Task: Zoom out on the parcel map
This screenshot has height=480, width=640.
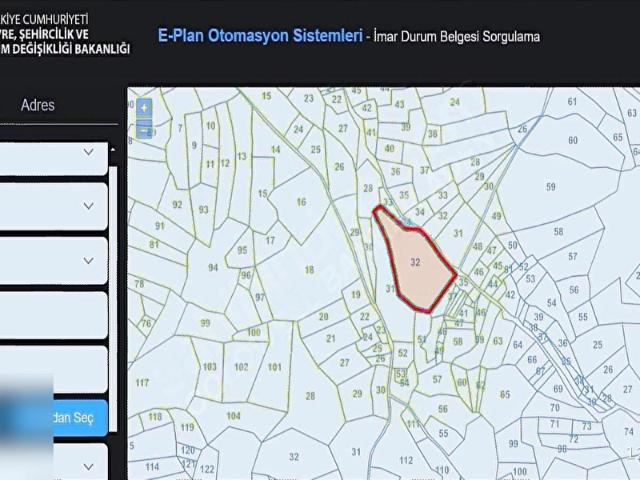Action: tap(146, 129)
